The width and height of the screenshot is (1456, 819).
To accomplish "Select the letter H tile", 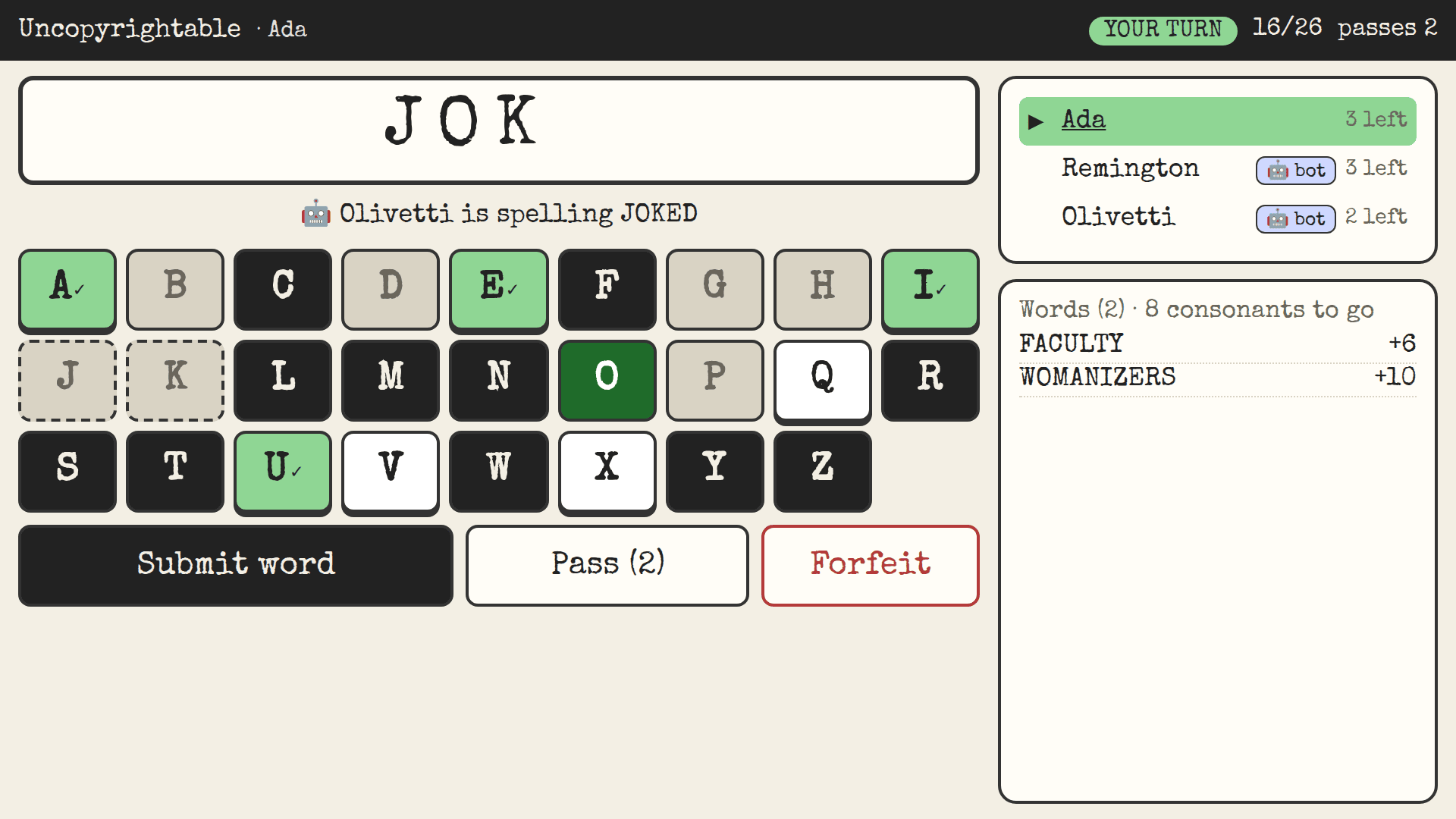I will click(x=823, y=290).
